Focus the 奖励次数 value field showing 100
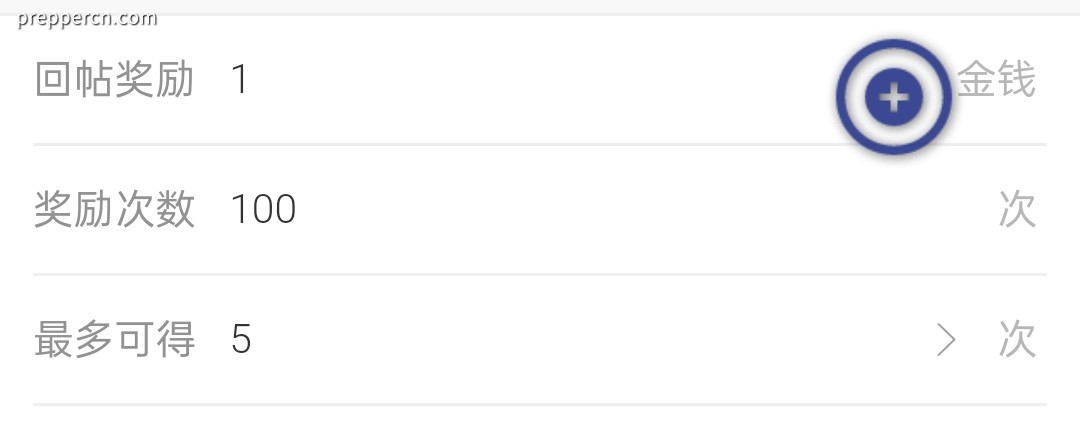Viewport: 1080px width, 432px height. coord(263,209)
